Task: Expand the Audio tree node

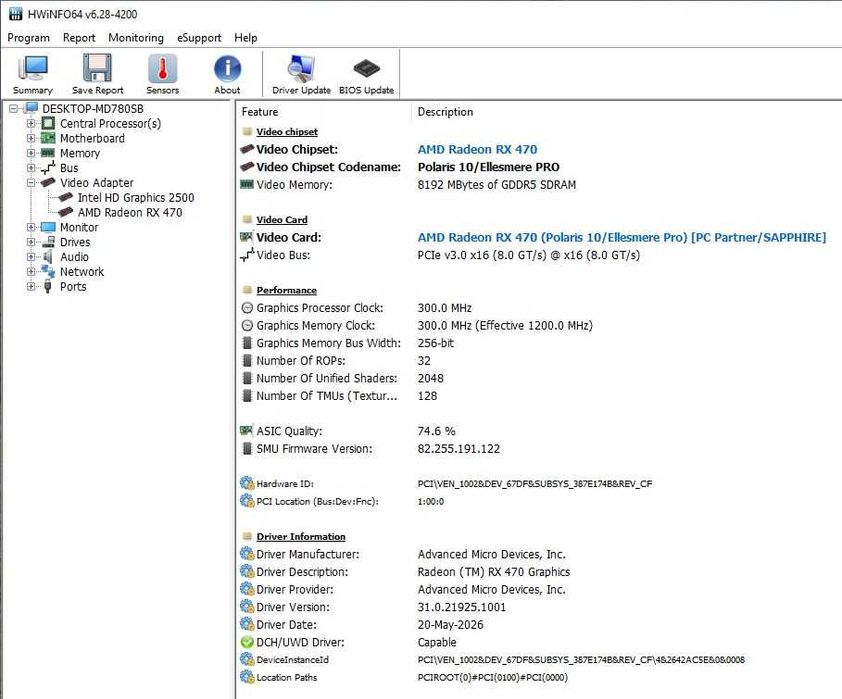Action: click(31, 257)
